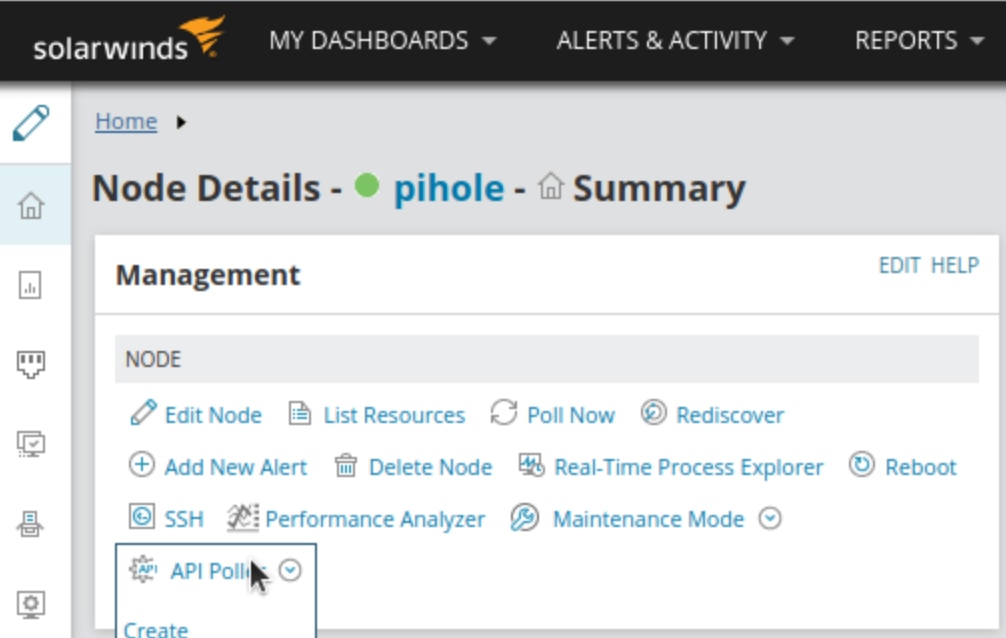
Task: Open the monitor gear icon in sidebar
Action: 31,604
